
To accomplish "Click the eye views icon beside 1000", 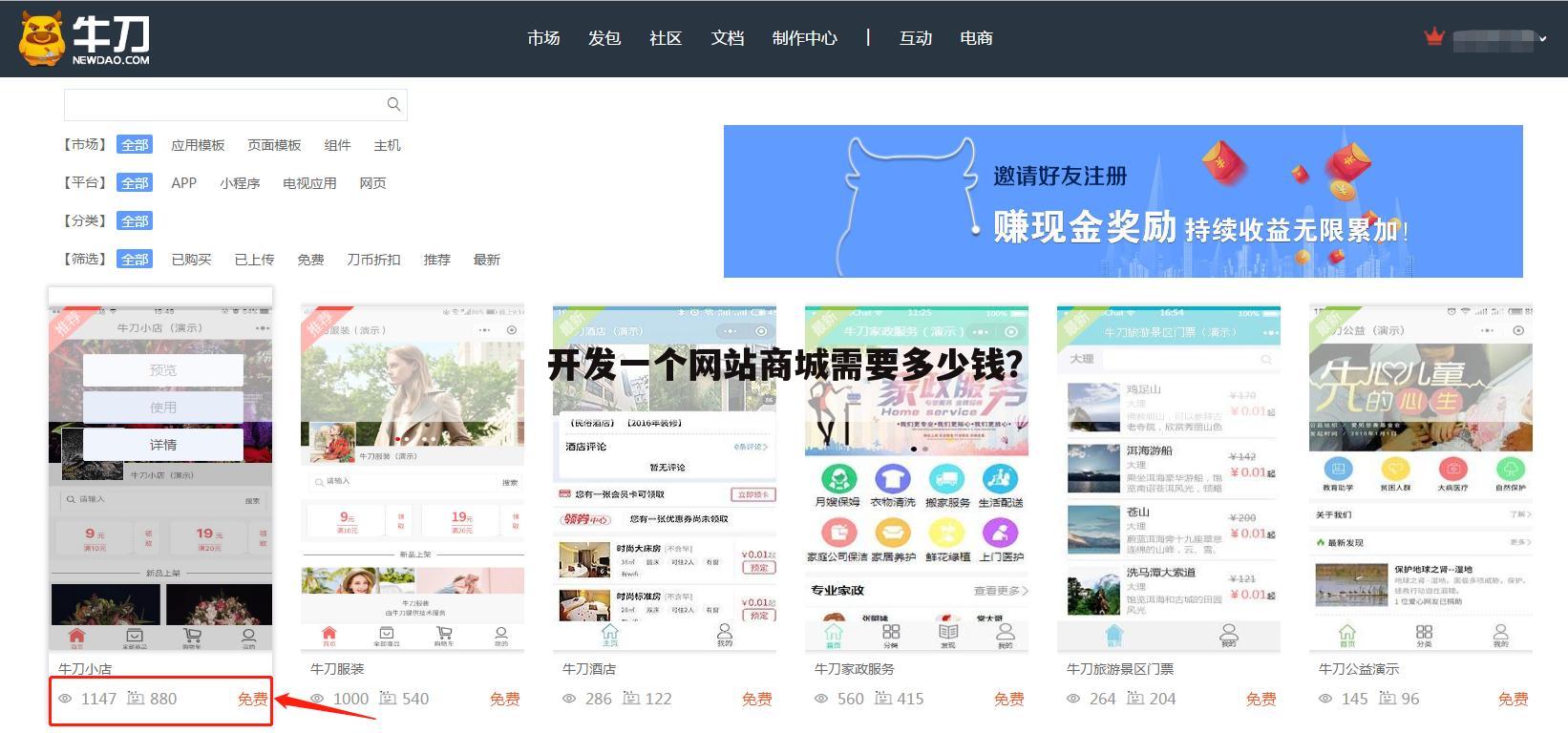I will 317,699.
